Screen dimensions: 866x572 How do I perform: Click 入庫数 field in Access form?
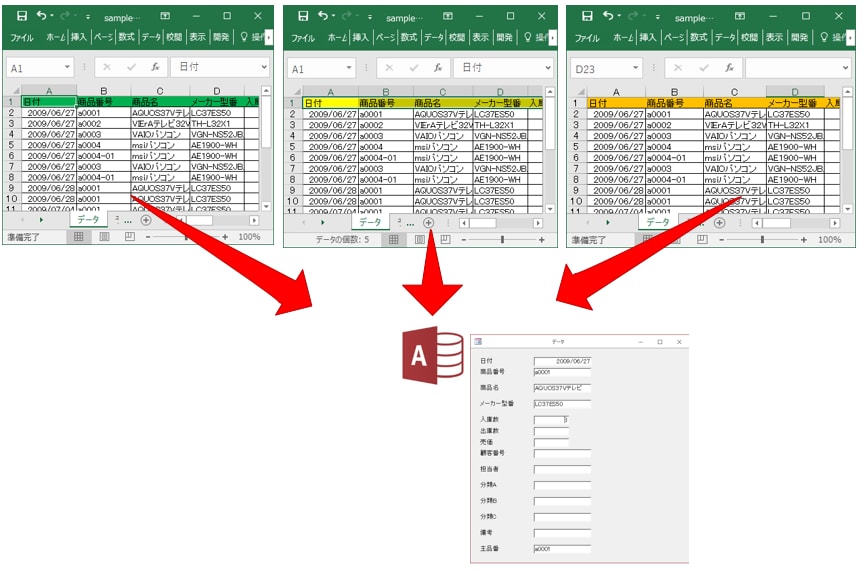click(x=551, y=420)
